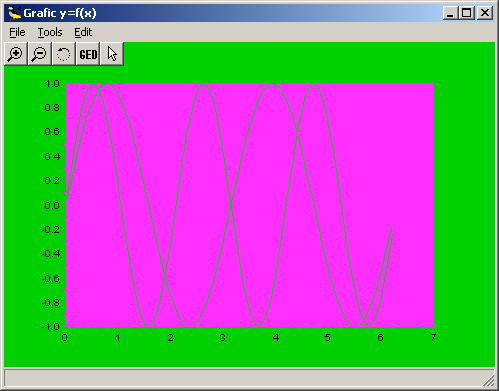Click the Grafic y=f(x) title text
Screen dimensions: 499x391
click(60, 13)
